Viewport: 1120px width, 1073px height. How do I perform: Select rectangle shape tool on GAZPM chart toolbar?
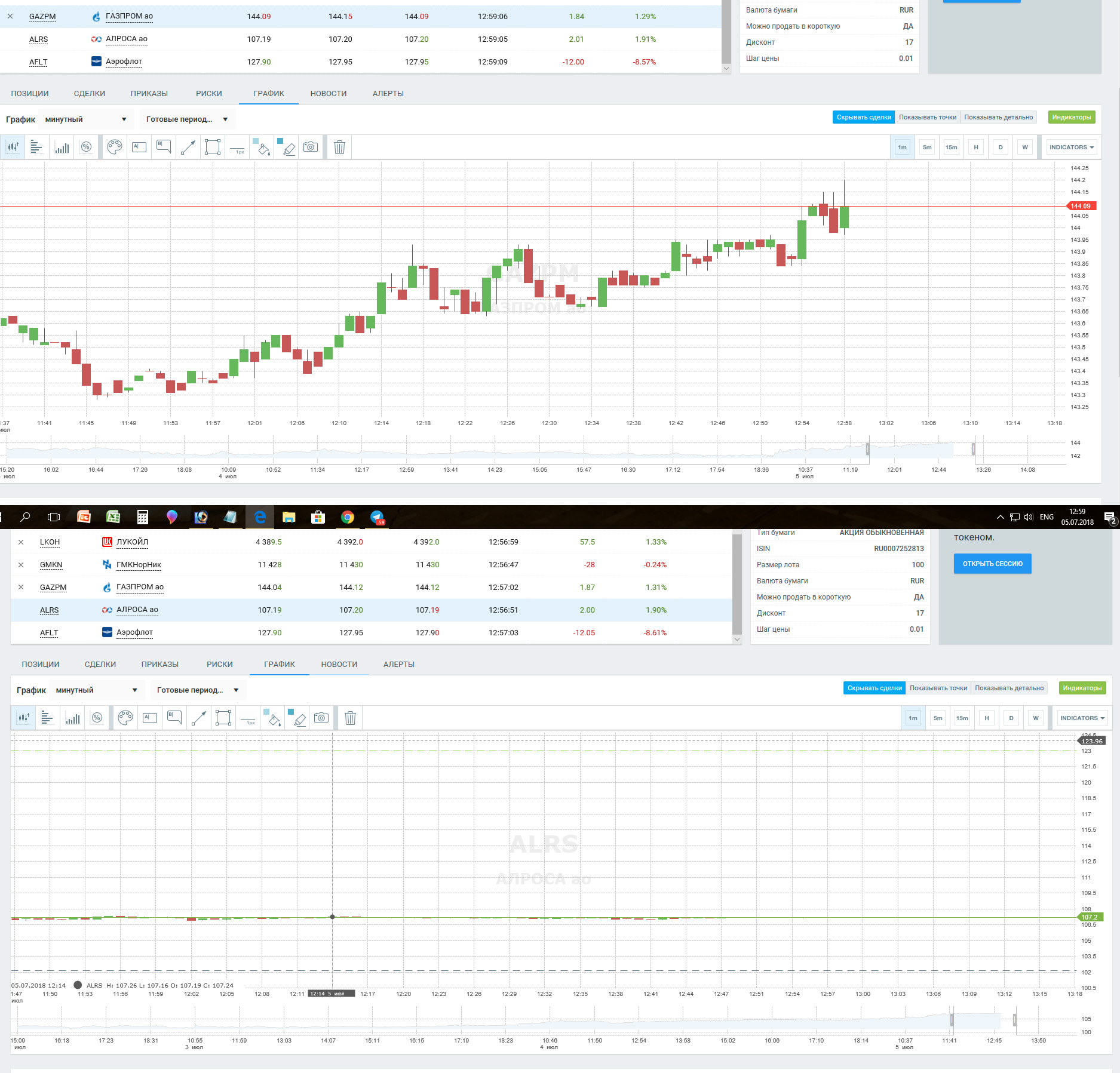click(213, 147)
